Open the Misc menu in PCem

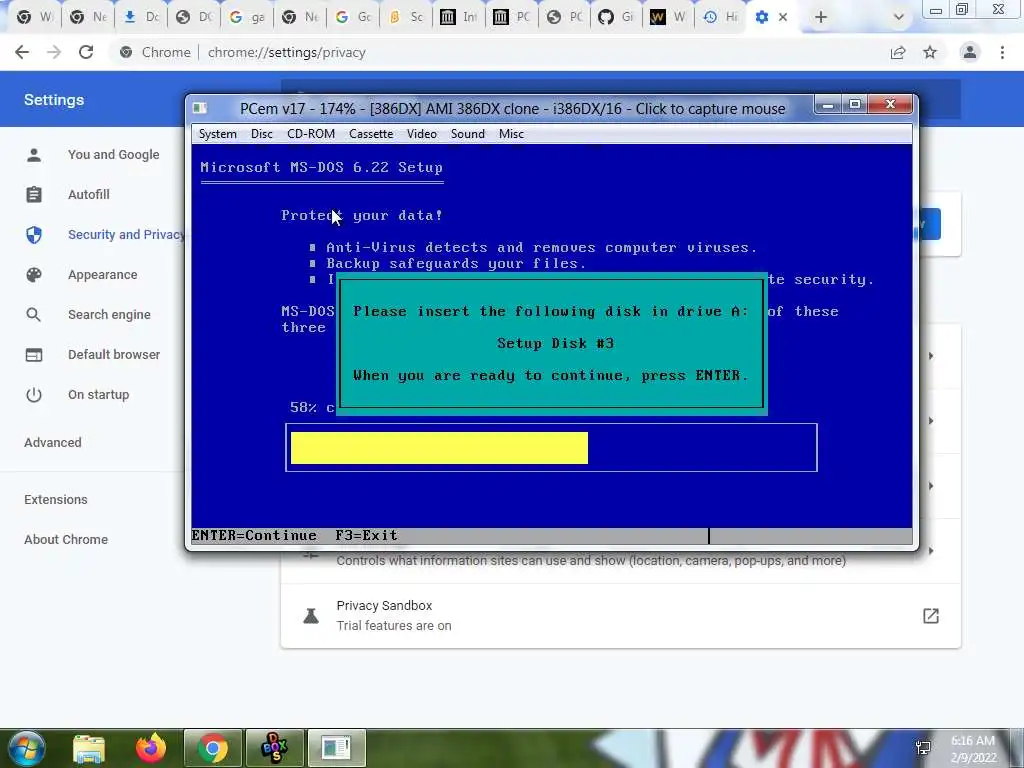(x=511, y=134)
